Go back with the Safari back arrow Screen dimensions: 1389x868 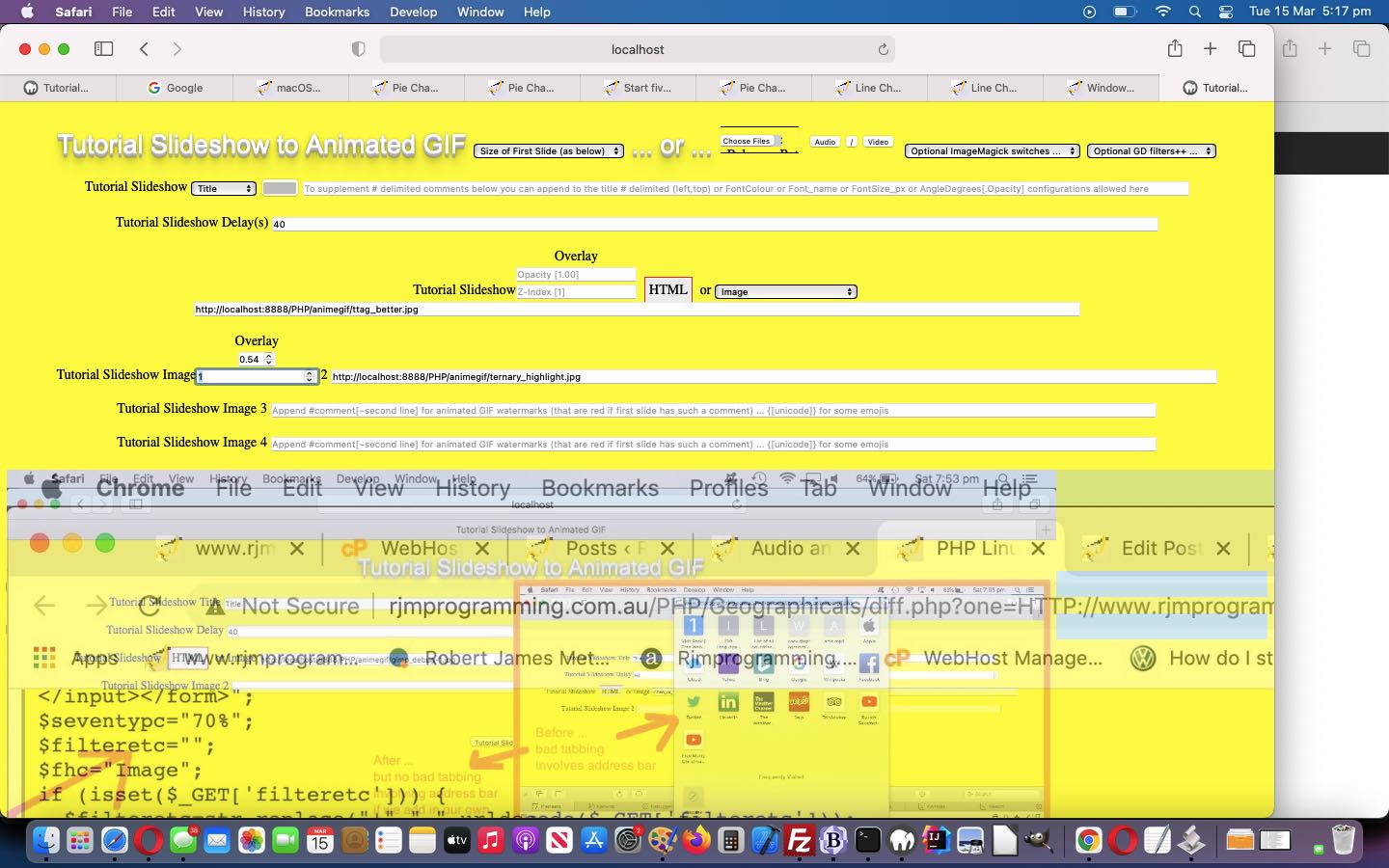pos(144,49)
